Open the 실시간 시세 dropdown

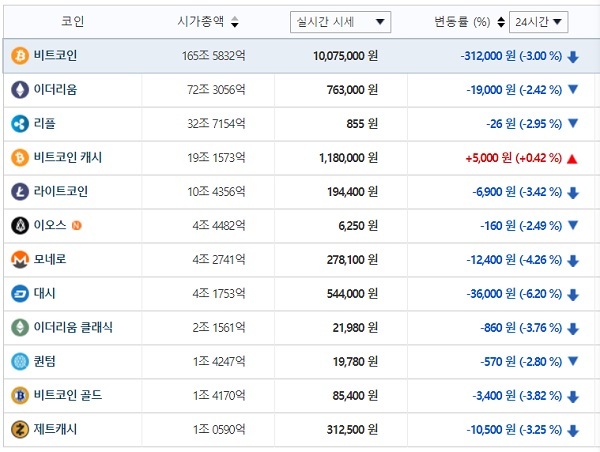click(340, 22)
